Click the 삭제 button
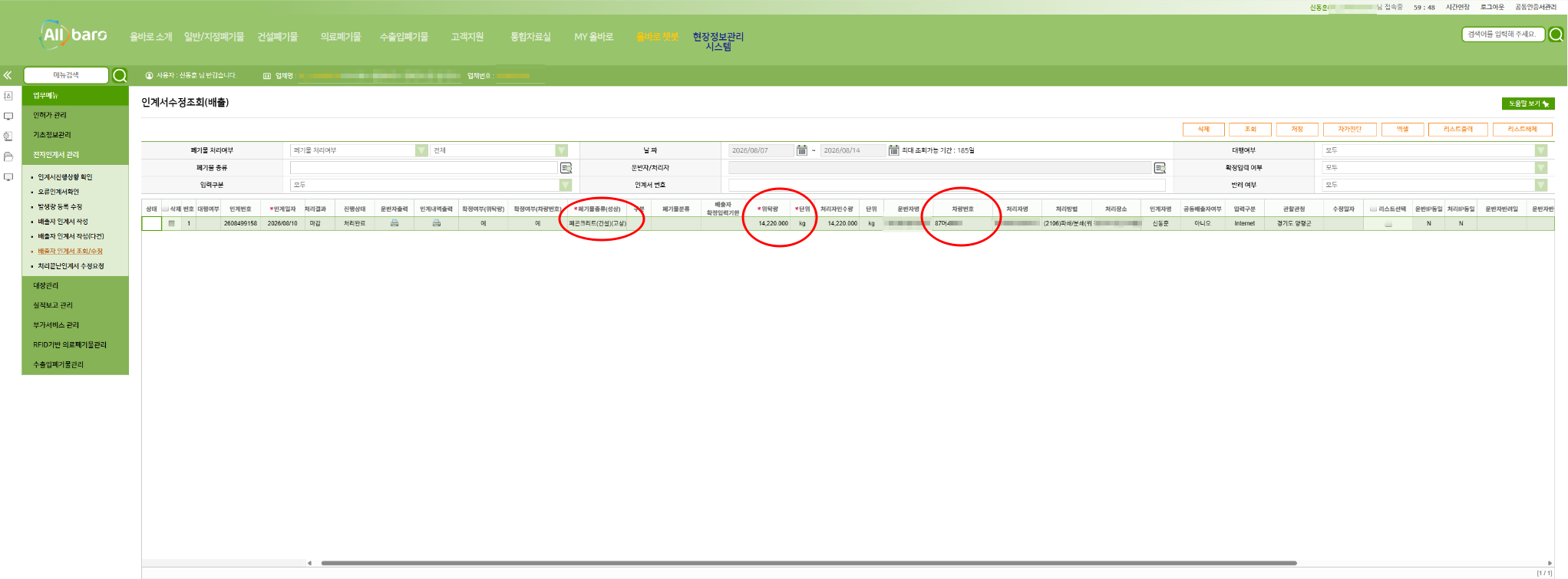The height and width of the screenshot is (579, 1568). coord(1203,129)
